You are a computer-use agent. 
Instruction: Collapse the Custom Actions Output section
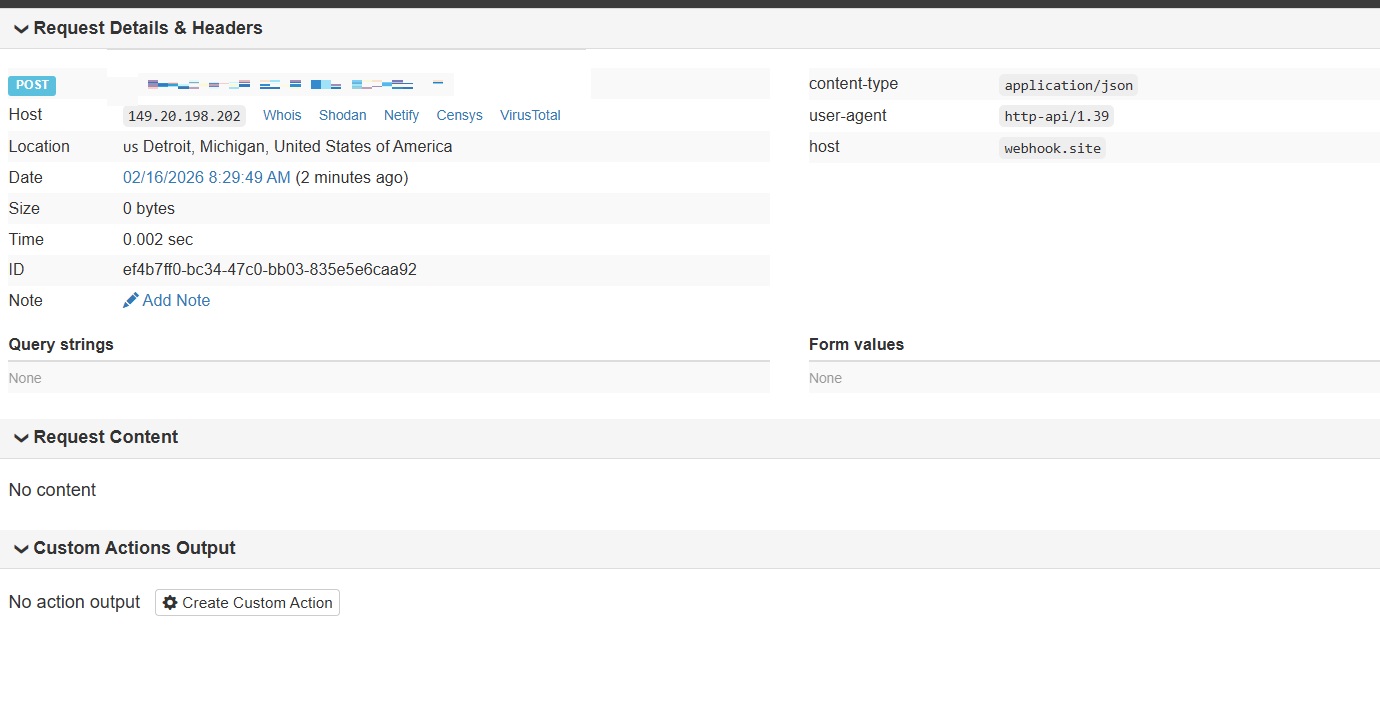[x=20, y=548]
